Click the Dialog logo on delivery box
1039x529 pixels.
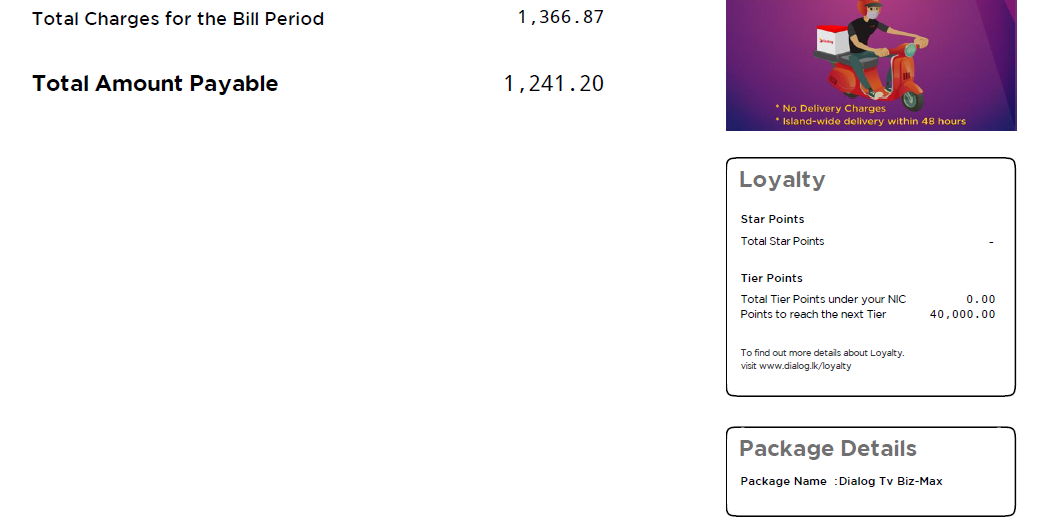point(826,41)
